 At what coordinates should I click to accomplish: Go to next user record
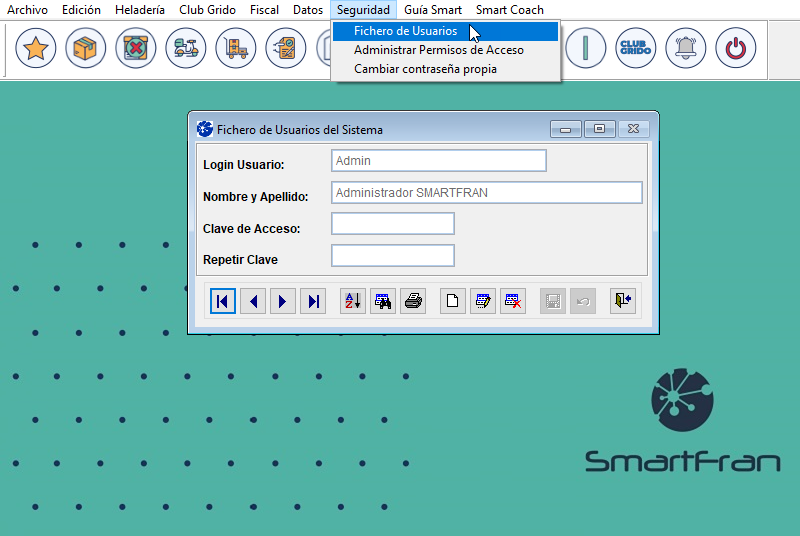tap(283, 301)
